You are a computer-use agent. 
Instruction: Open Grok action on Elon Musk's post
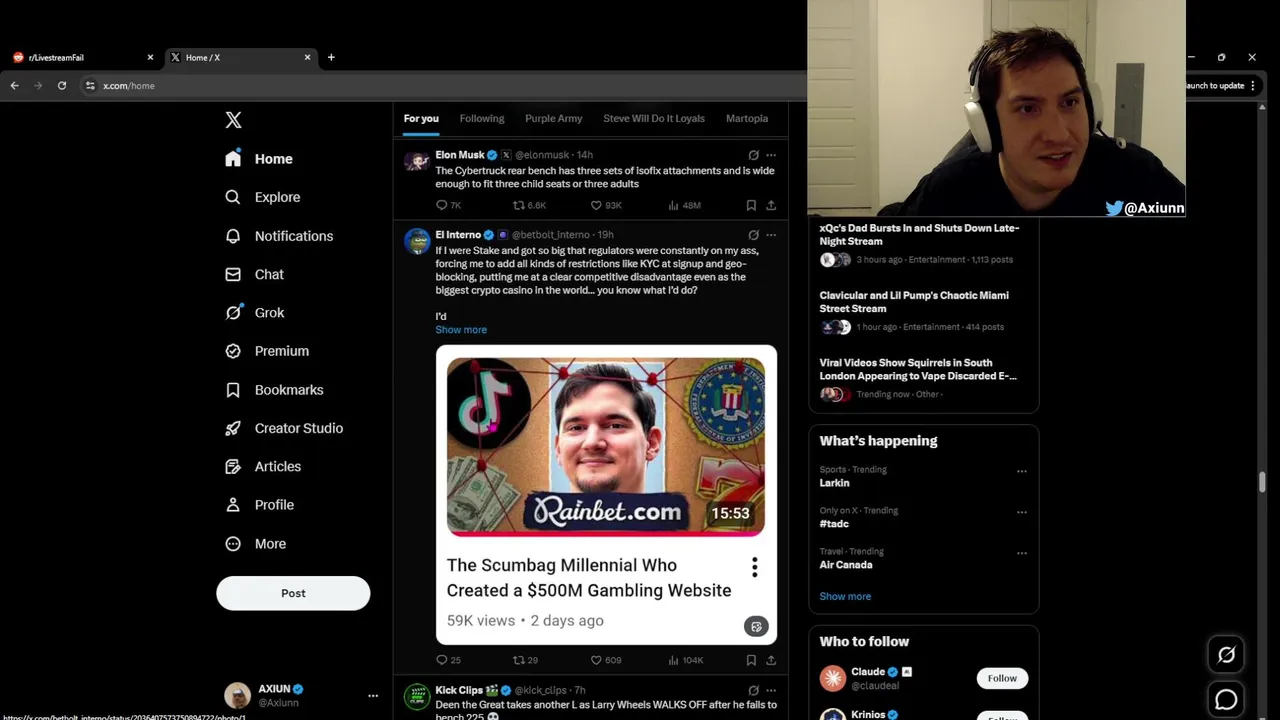tap(753, 155)
